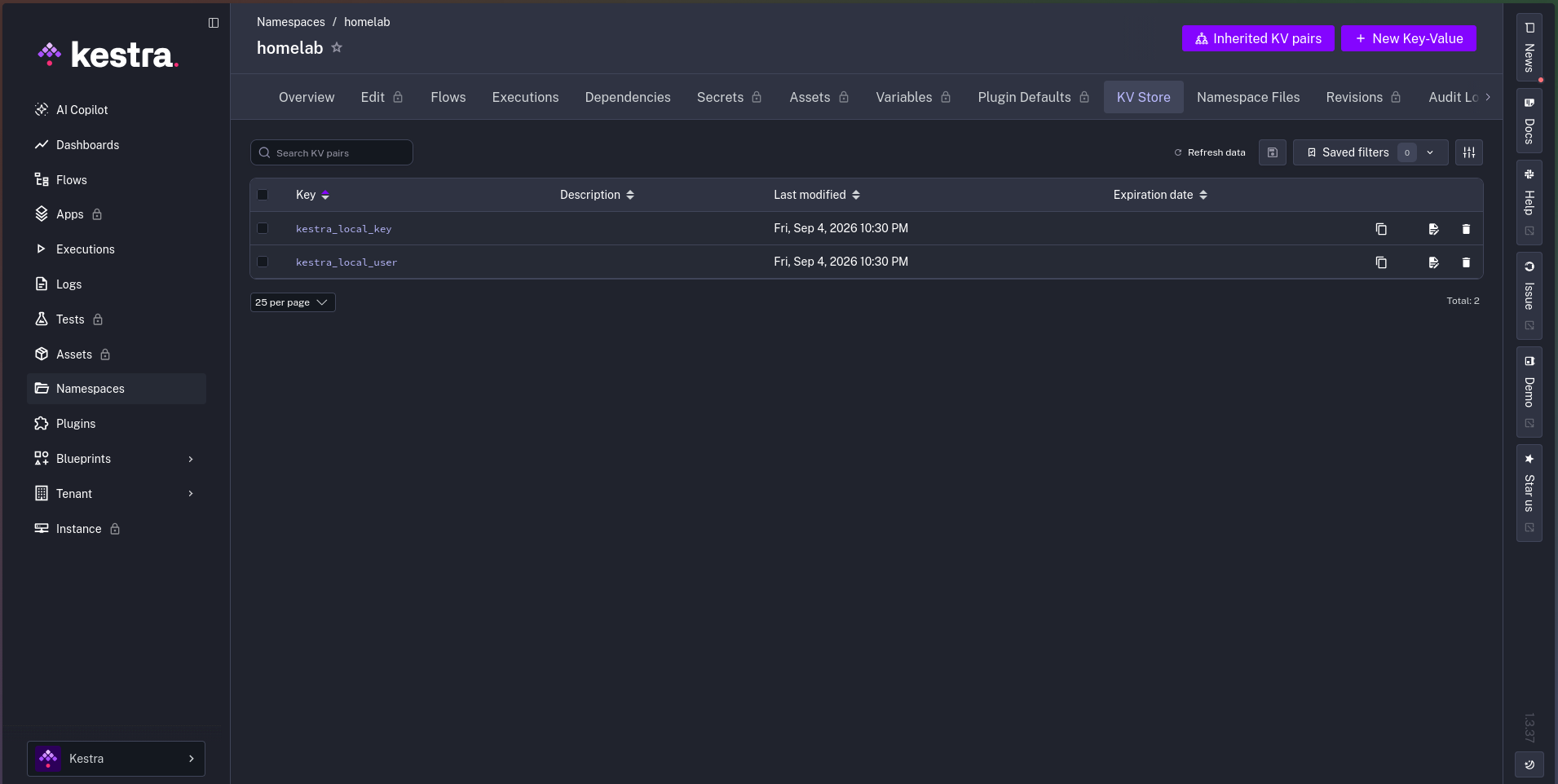Click Refresh data
The height and width of the screenshot is (784, 1558).
tap(1210, 152)
